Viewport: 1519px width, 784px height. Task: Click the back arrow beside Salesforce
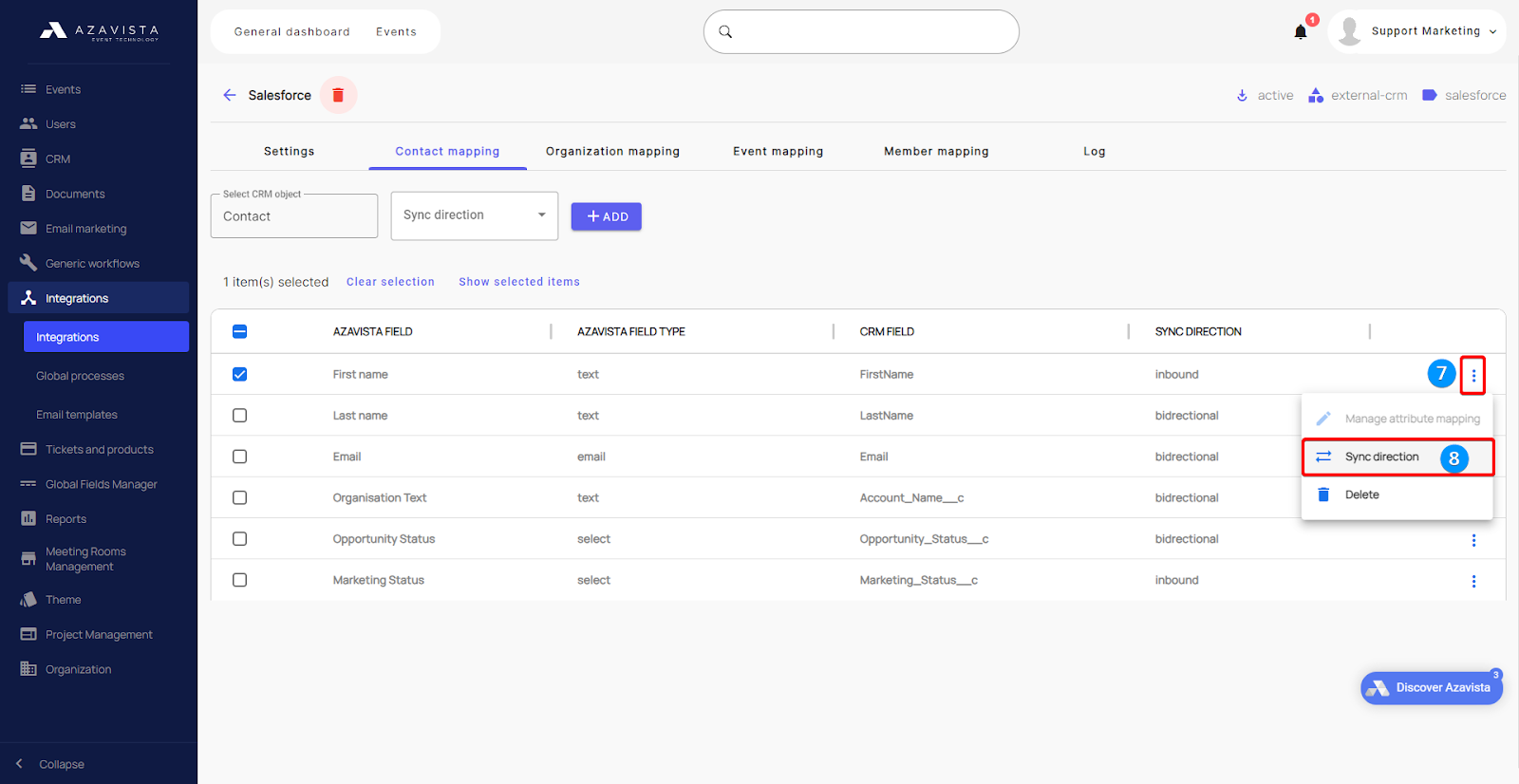pos(229,95)
